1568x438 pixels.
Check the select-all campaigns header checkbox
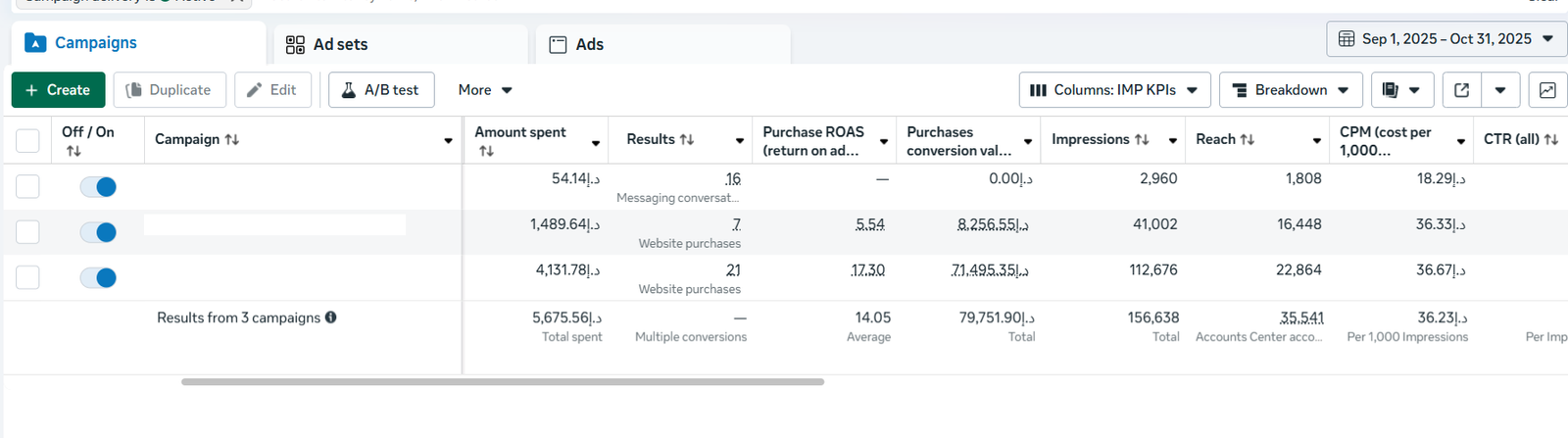(x=27, y=141)
